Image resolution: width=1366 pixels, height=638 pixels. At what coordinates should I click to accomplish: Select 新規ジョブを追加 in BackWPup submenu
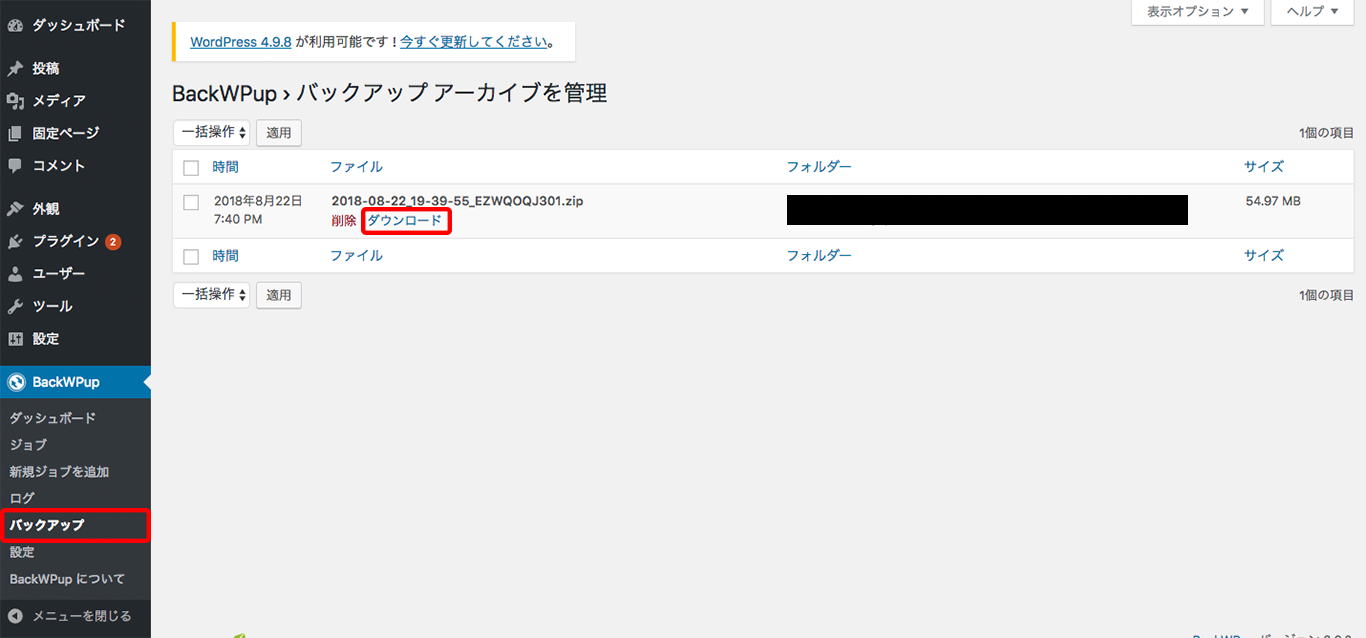click(59, 472)
